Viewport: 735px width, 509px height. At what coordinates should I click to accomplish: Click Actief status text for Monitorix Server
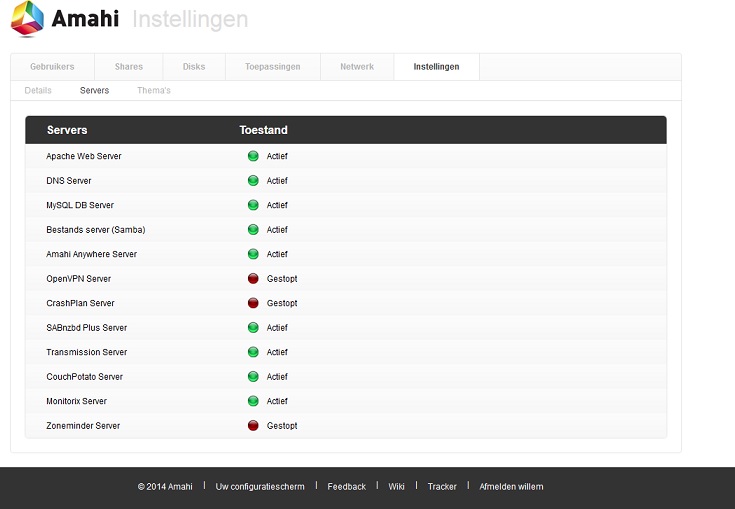click(277, 401)
